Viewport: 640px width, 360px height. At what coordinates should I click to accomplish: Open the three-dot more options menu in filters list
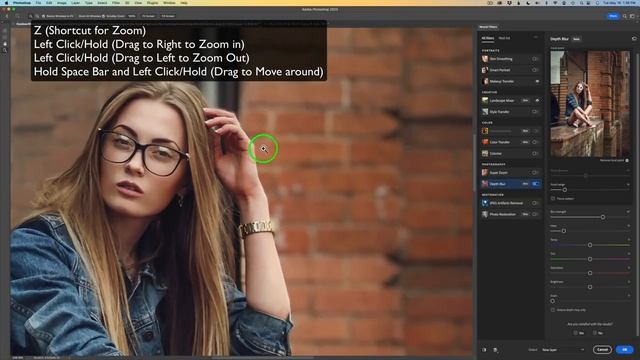pyautogui.click(x=536, y=38)
